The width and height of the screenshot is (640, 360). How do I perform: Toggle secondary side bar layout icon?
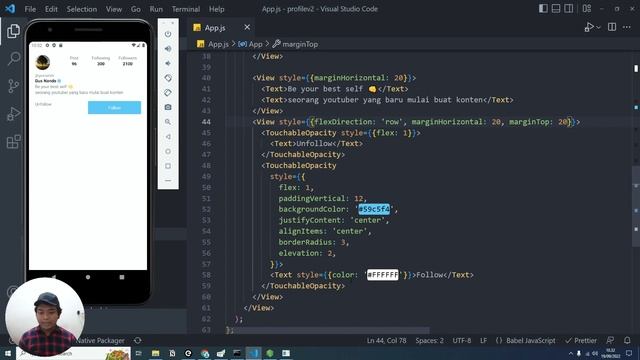(x=569, y=9)
